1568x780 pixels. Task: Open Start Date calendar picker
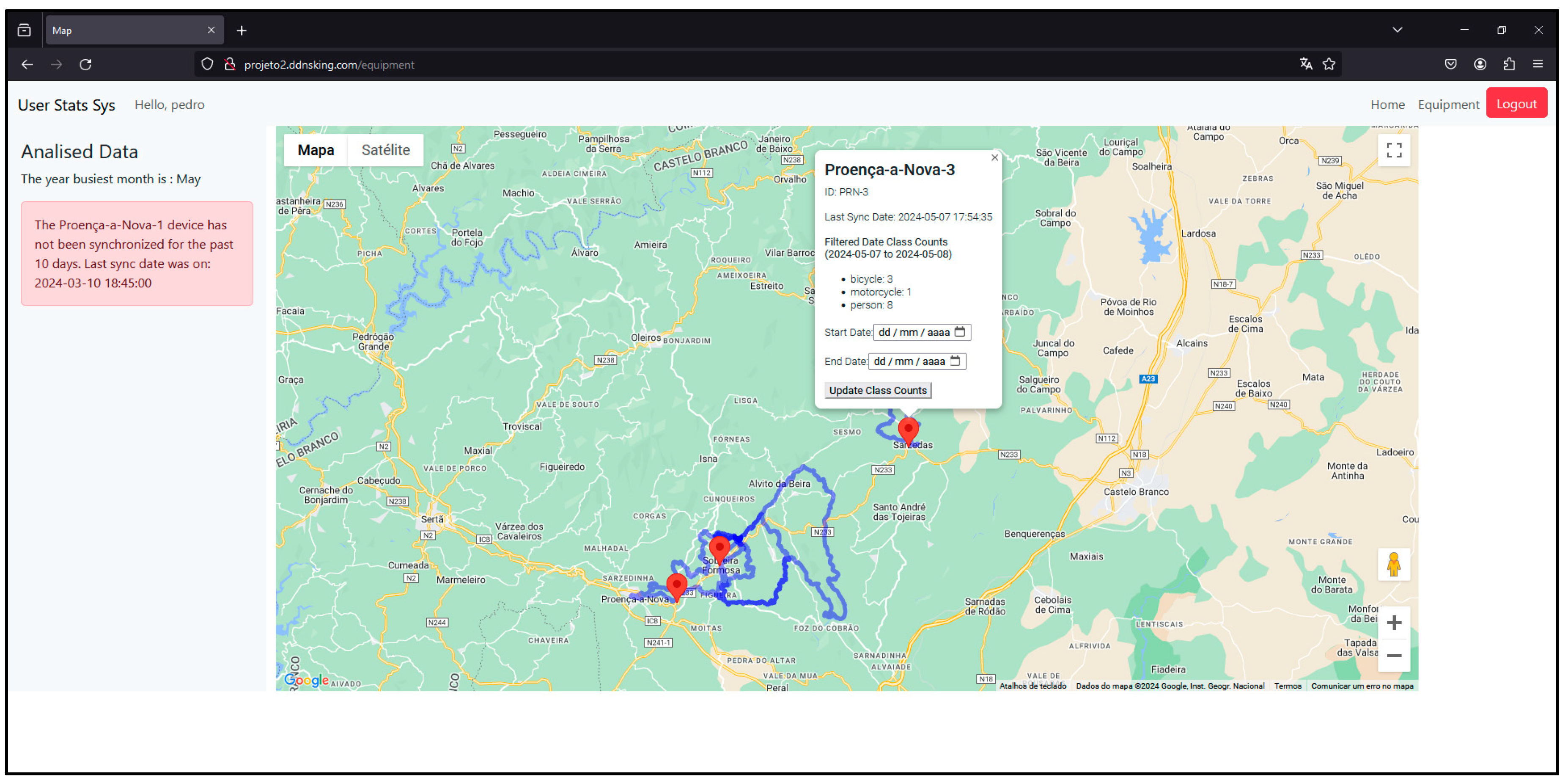tap(959, 332)
